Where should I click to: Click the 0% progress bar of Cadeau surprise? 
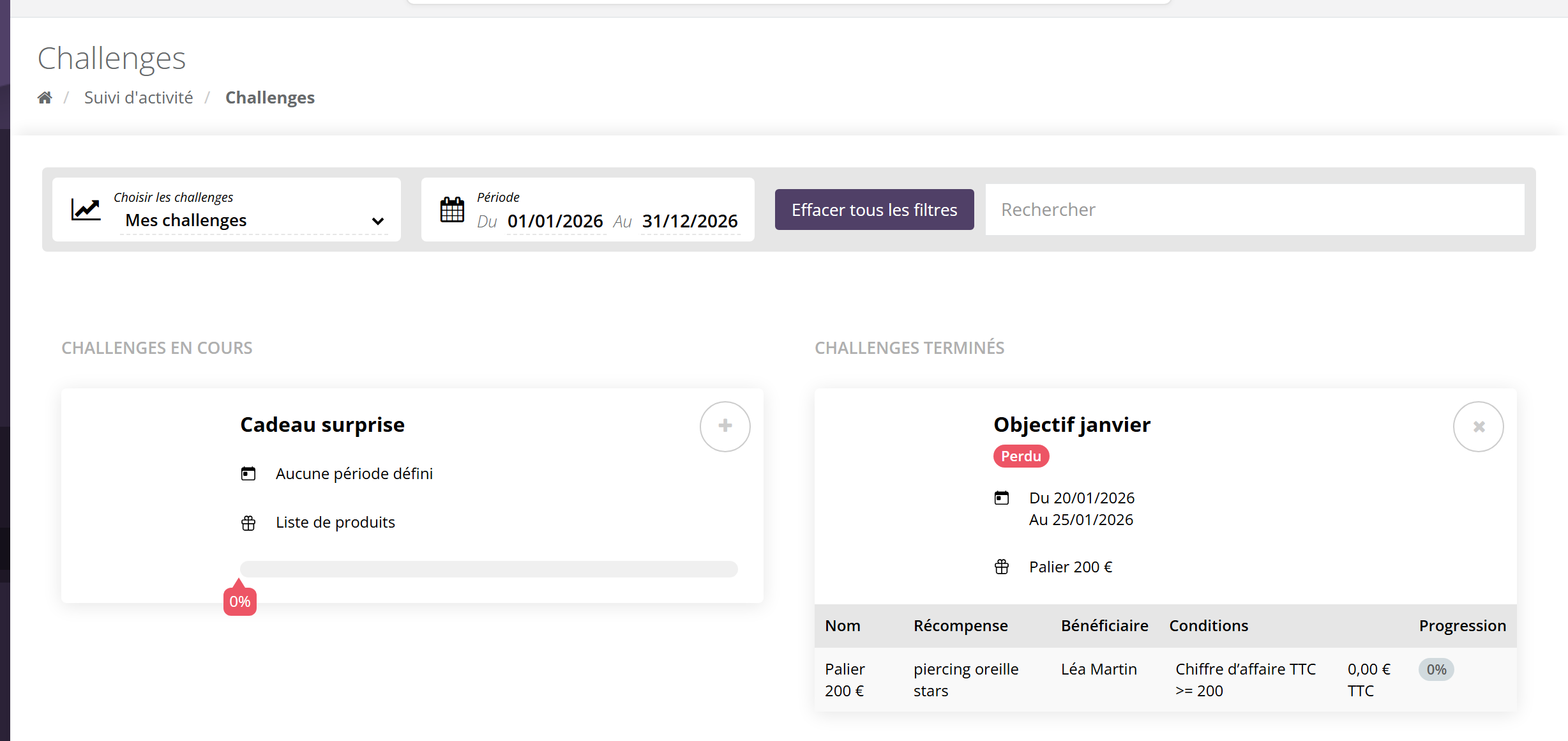(488, 569)
